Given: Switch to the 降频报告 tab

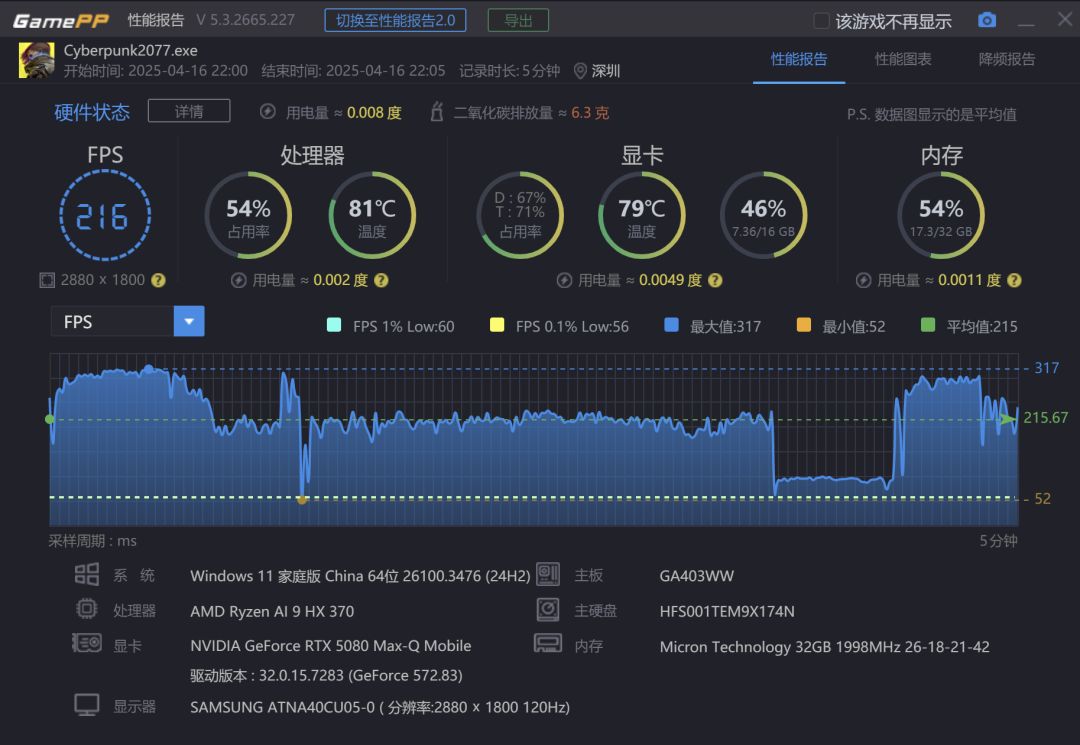Looking at the screenshot, I should [x=1007, y=59].
